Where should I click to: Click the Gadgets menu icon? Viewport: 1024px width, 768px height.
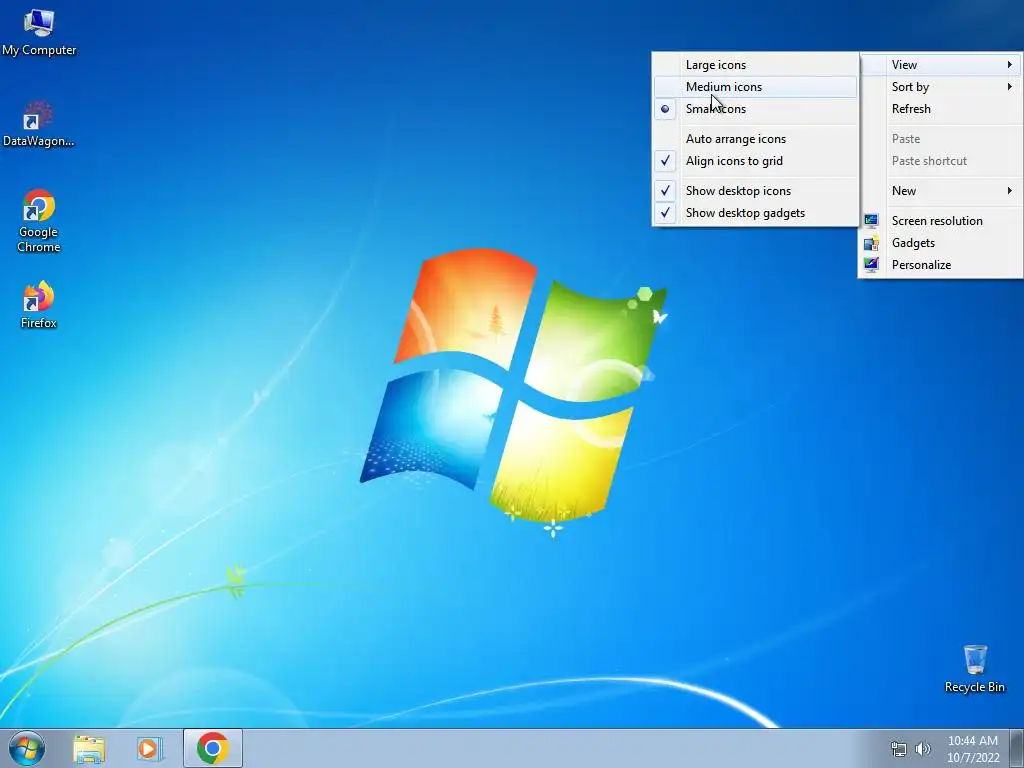(871, 243)
